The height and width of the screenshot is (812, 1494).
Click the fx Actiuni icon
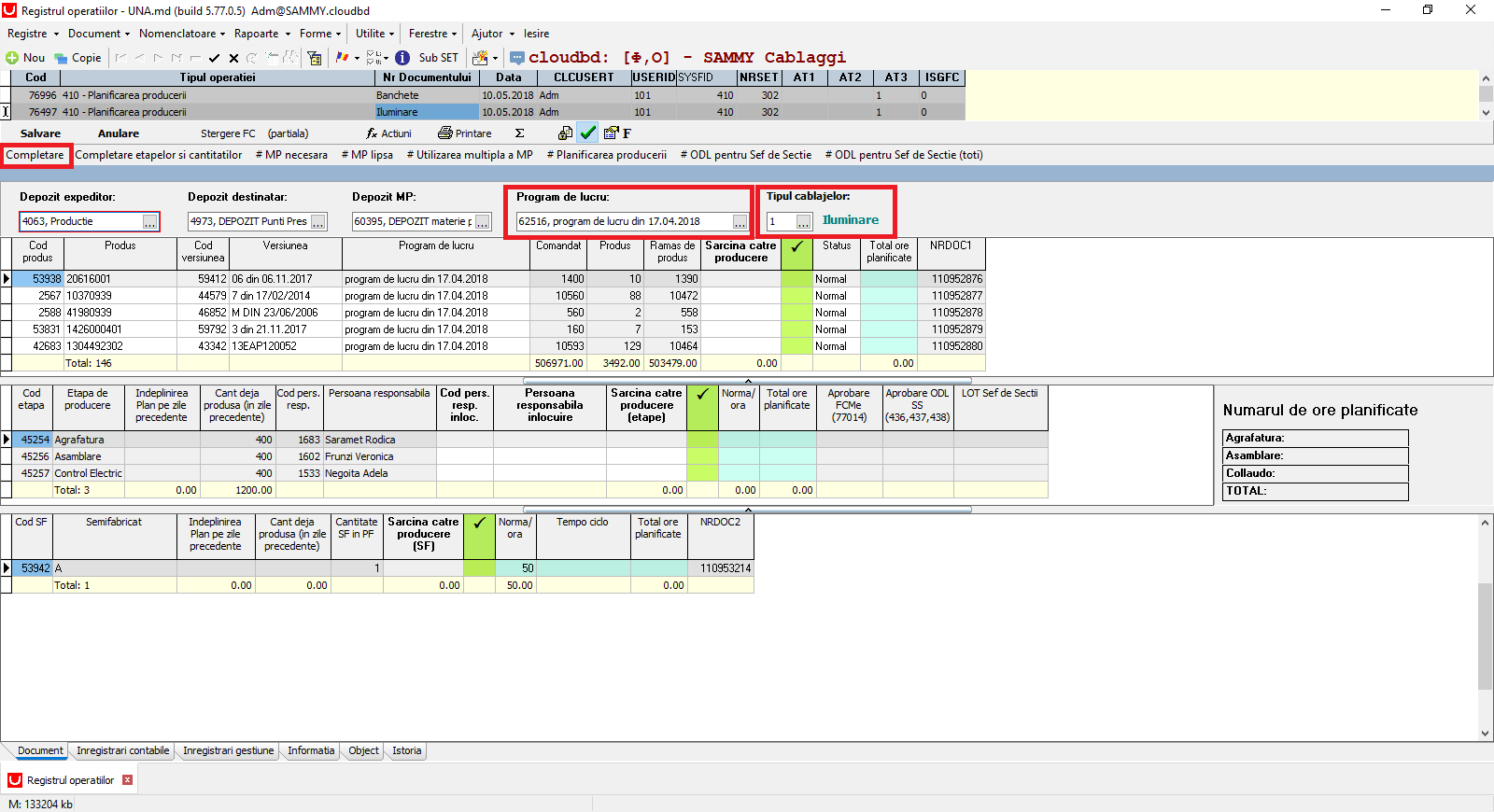[372, 133]
